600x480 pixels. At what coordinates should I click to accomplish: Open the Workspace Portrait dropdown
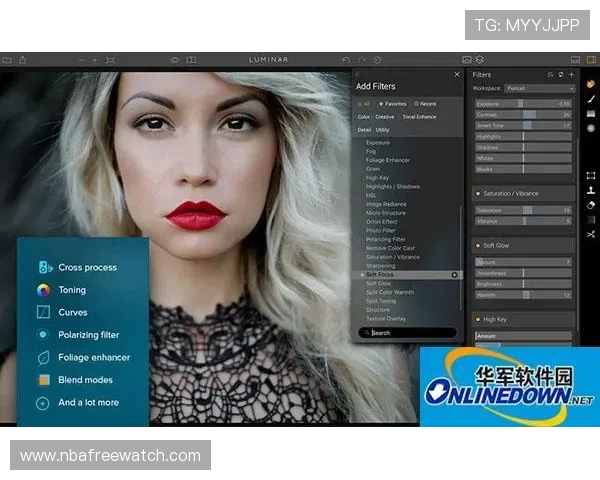click(x=539, y=89)
